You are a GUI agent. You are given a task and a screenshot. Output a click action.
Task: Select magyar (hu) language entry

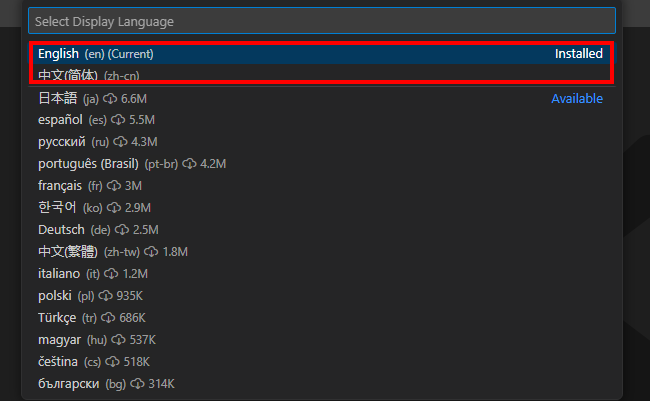[59, 340]
